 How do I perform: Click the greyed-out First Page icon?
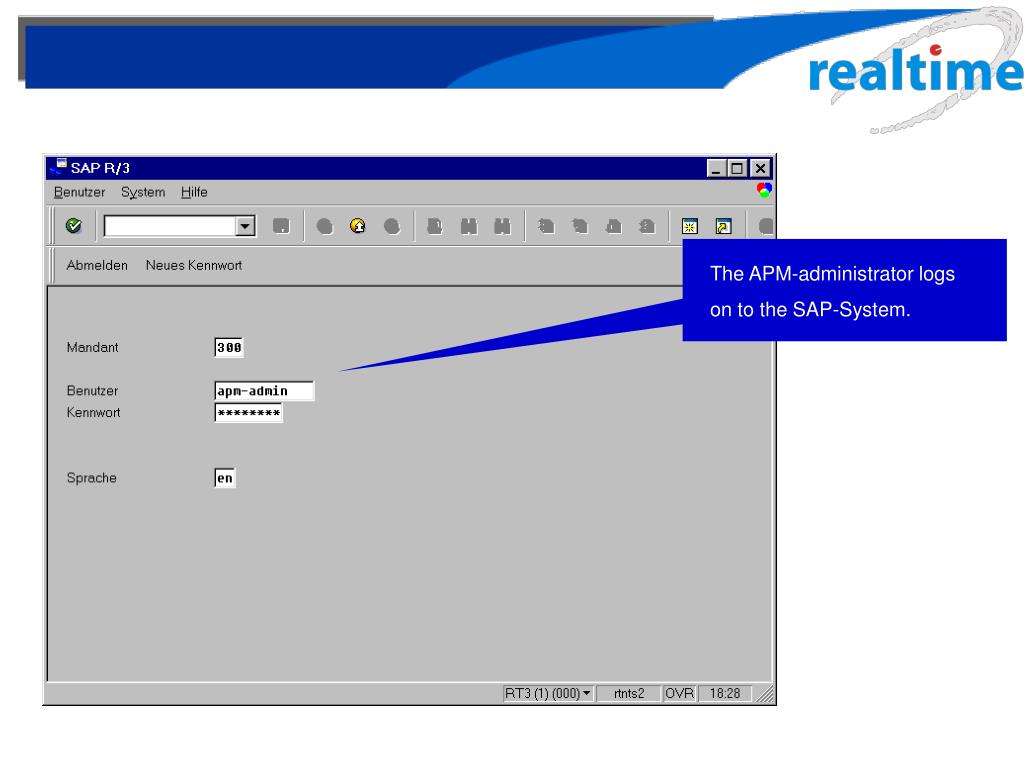click(x=546, y=226)
